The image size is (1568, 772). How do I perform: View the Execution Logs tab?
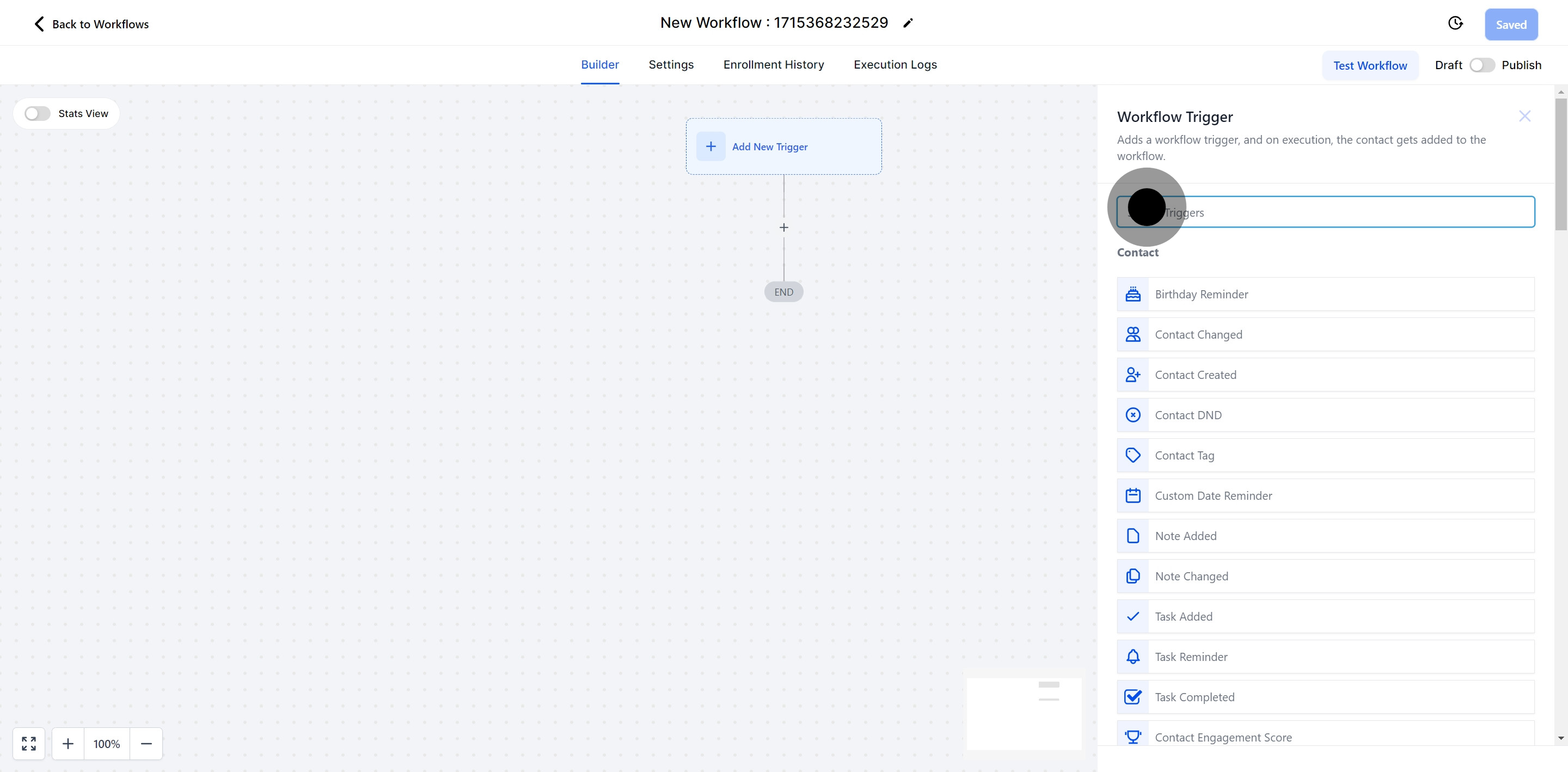[895, 65]
